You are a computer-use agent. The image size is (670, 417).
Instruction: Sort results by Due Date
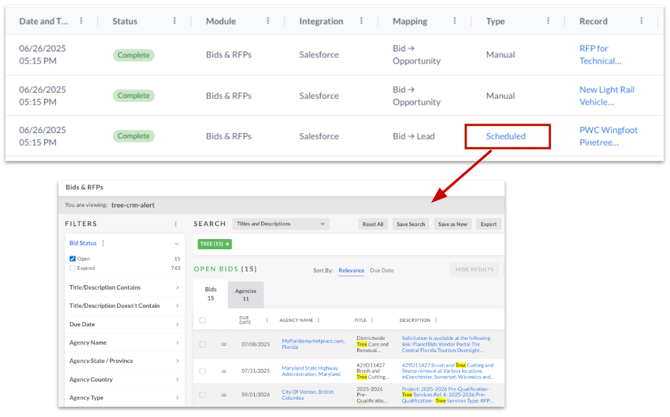point(382,270)
